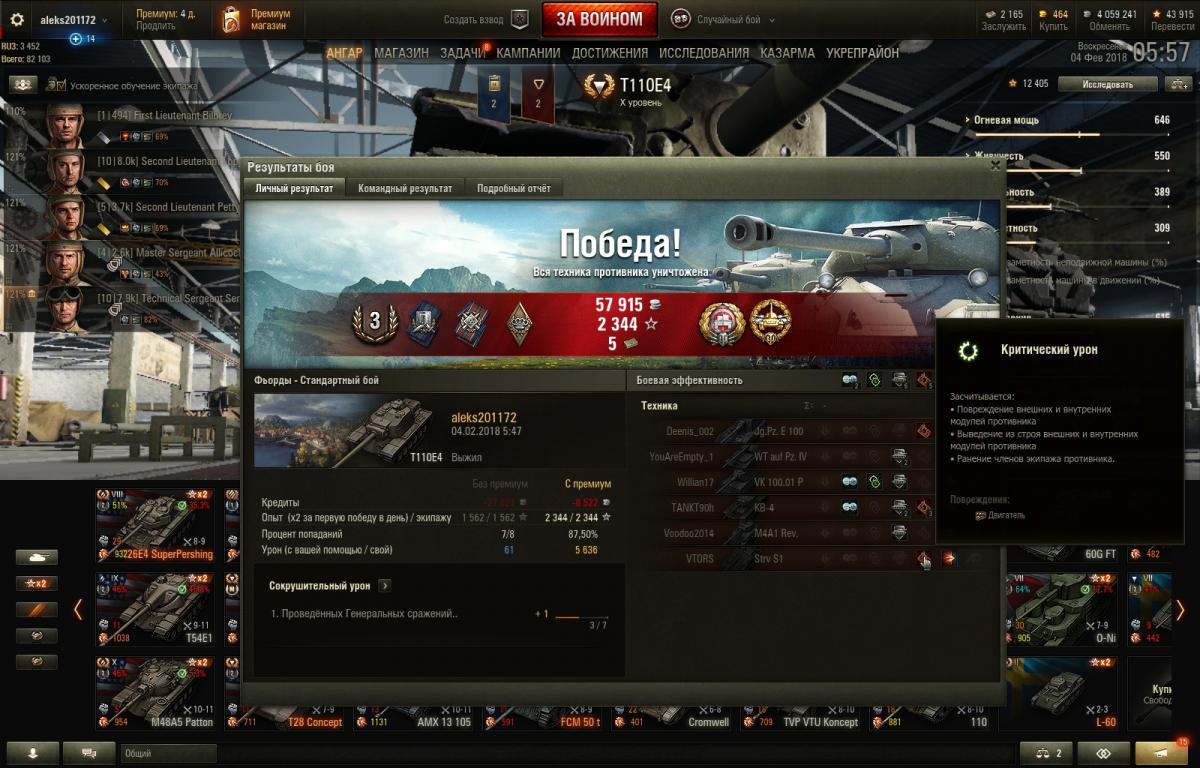
Task: Toggle the x2 bonus carousel filter
Action: click(36, 583)
